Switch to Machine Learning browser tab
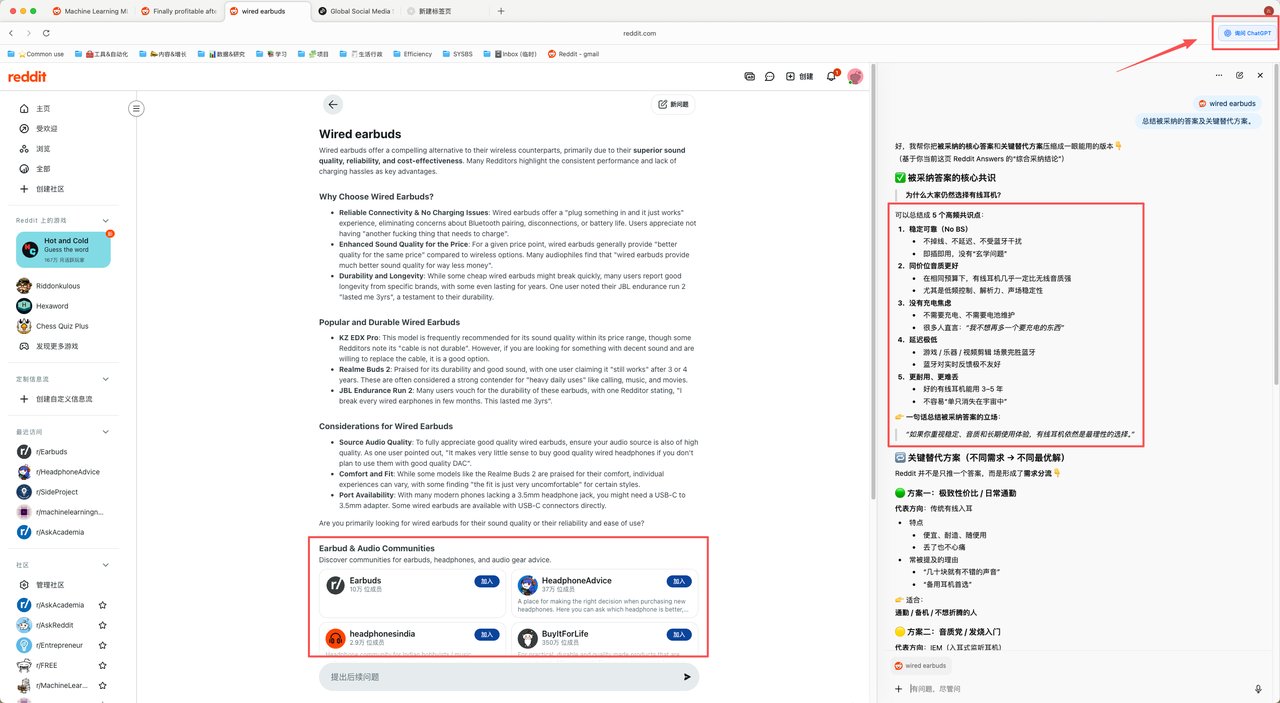1280x703 pixels. 90,11
